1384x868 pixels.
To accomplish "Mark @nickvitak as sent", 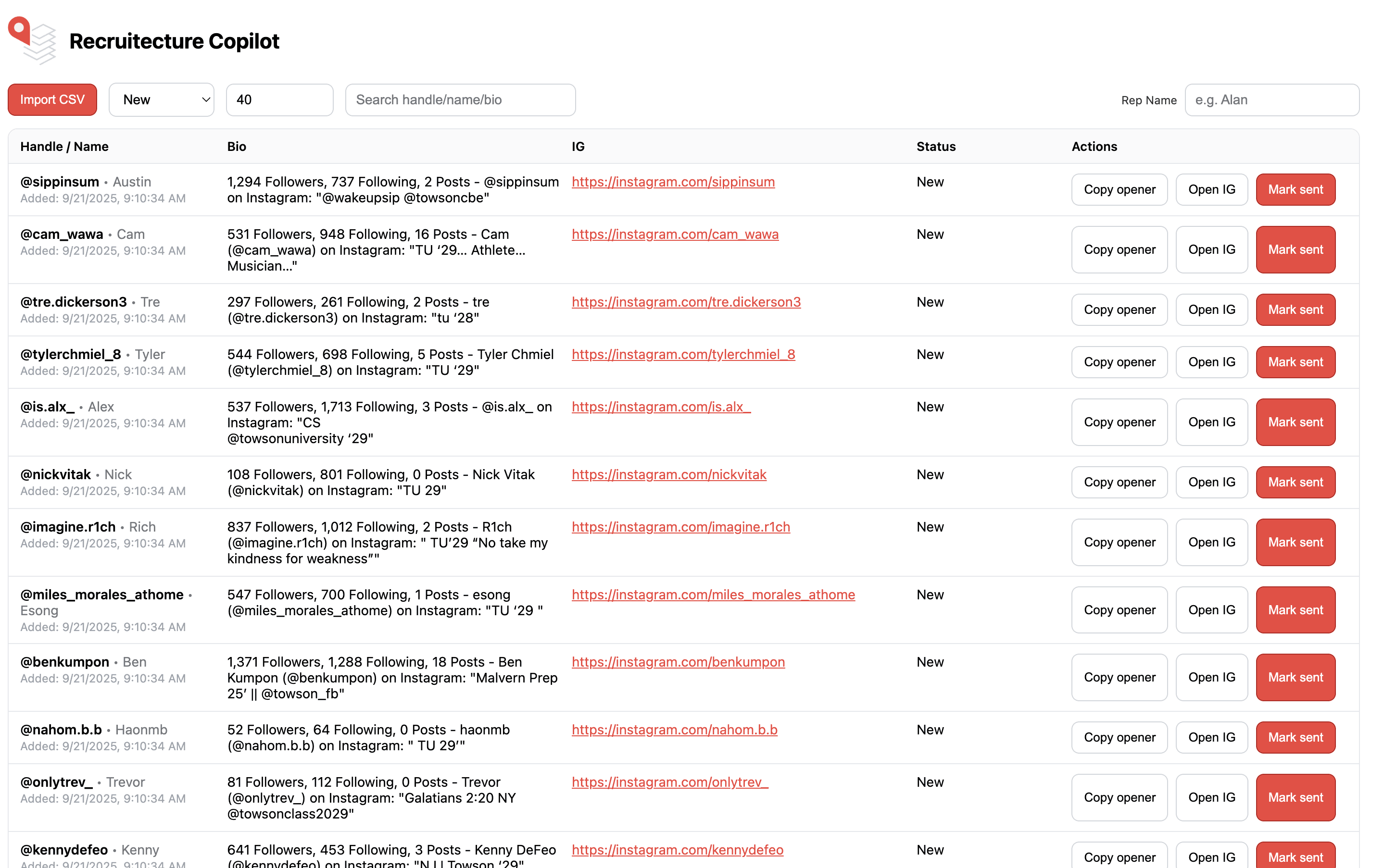I will coord(1295,482).
